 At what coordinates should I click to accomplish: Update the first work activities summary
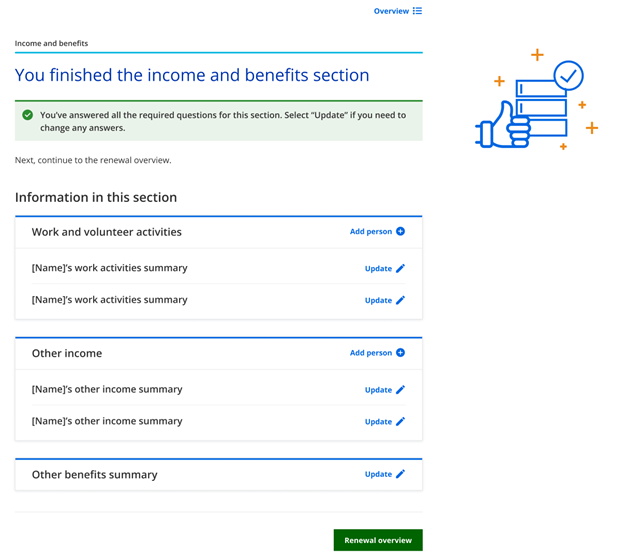pyautogui.click(x=378, y=269)
